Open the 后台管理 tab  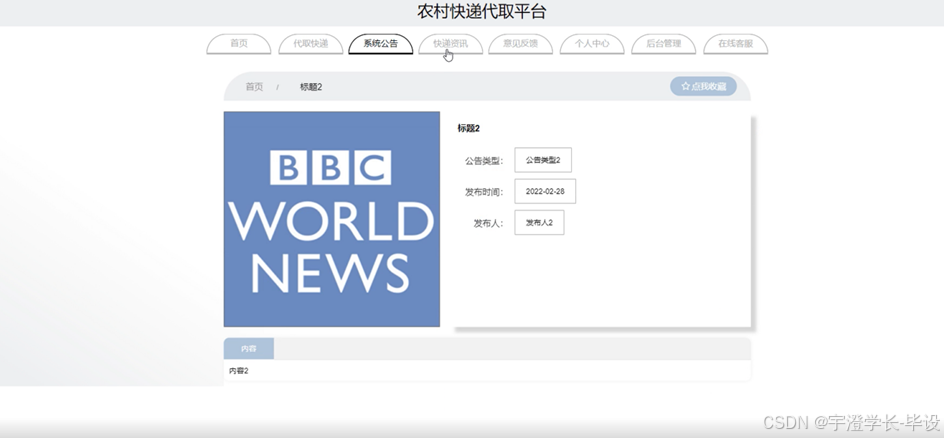(x=663, y=43)
